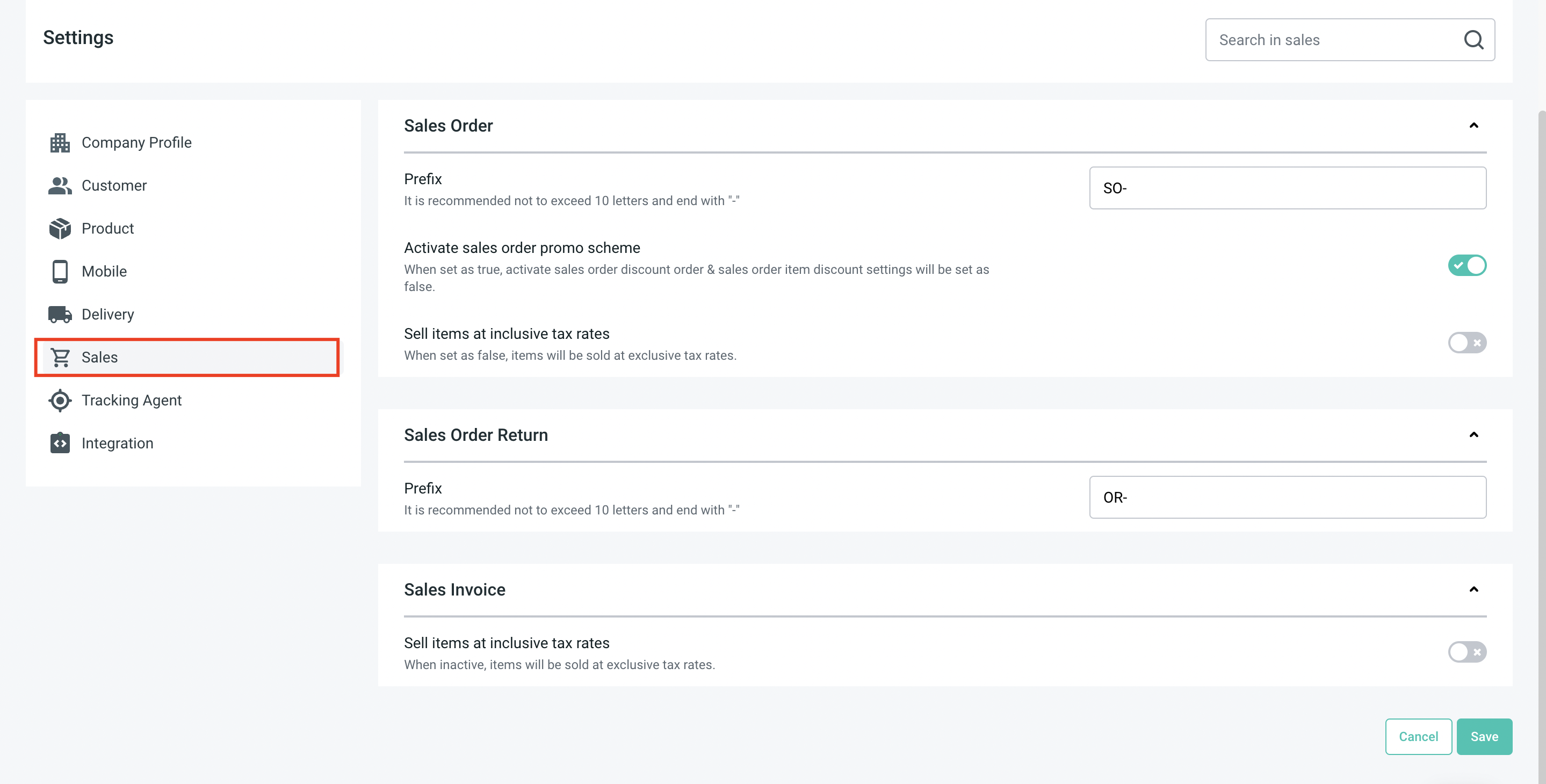The image size is (1546, 784).
Task: Click the Mobile phone icon
Action: 60,272
